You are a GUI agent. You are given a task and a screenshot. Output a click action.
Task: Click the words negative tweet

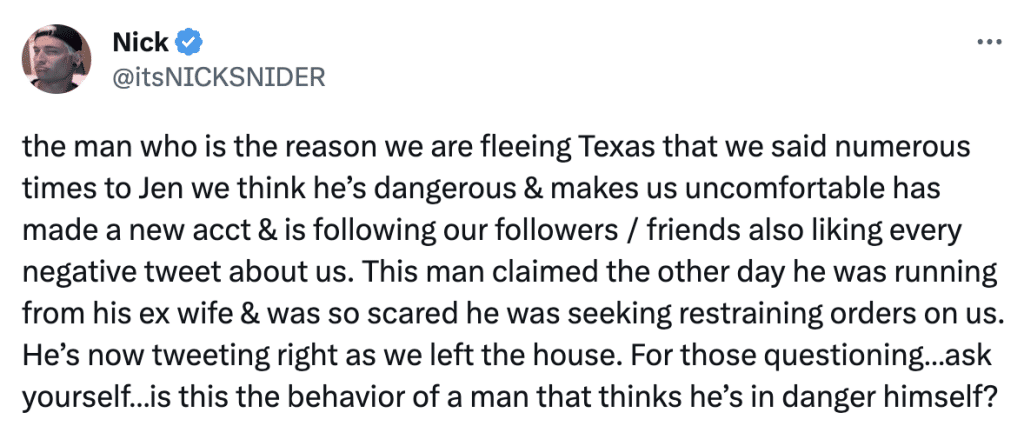click(103, 272)
